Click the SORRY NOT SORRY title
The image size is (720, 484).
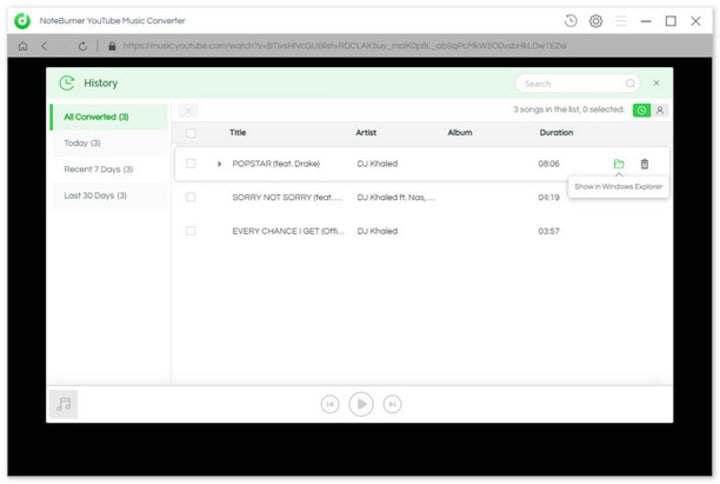pos(287,197)
